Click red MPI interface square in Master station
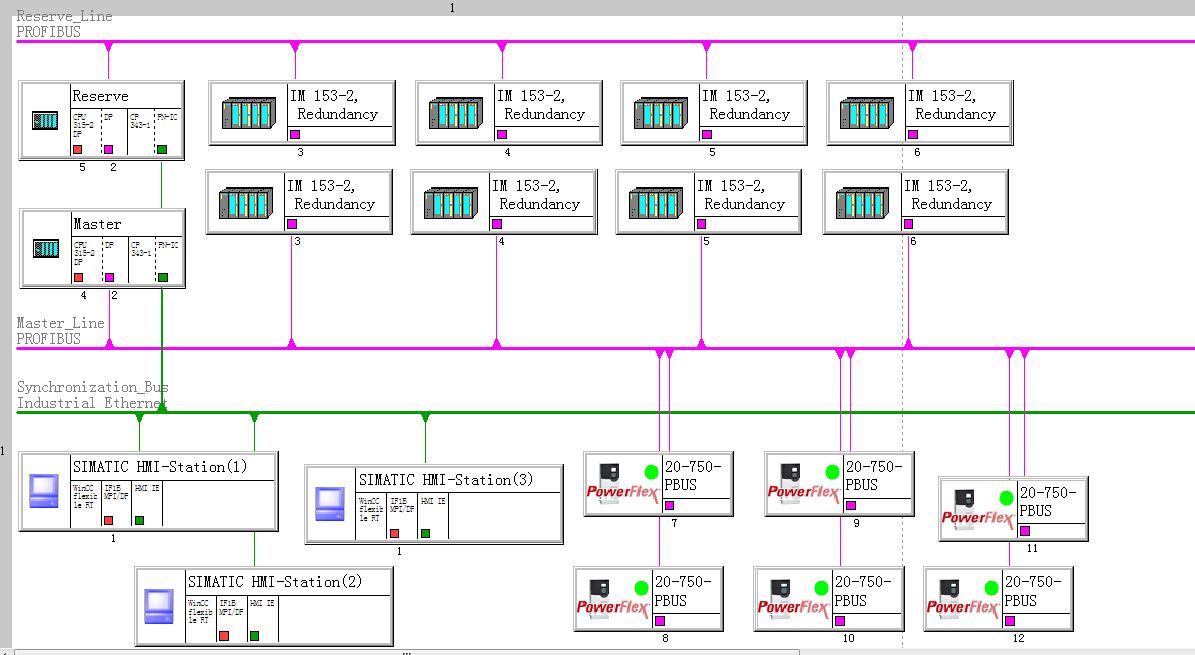The width and height of the screenshot is (1195, 655). (78, 278)
